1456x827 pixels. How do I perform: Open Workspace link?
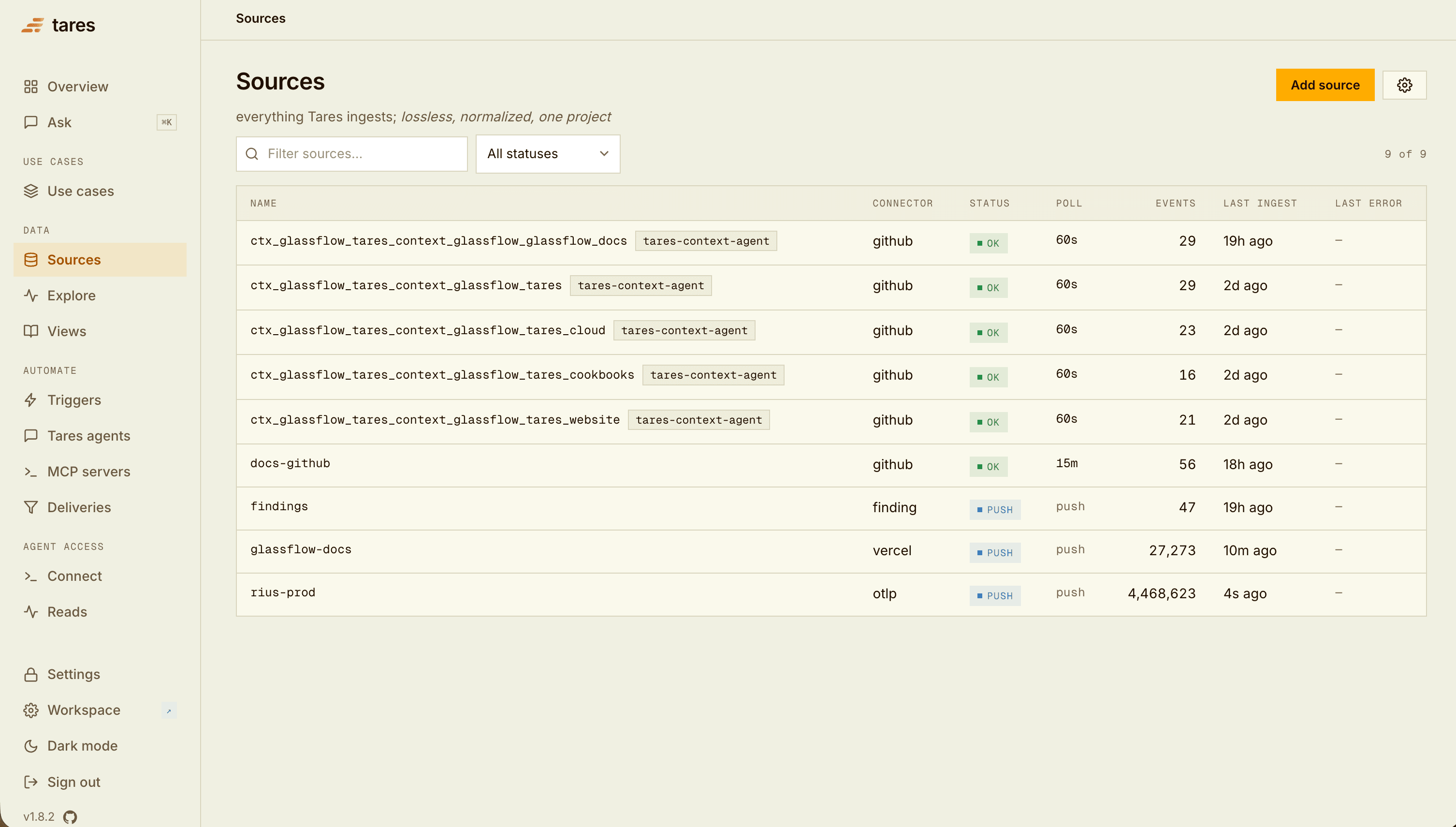point(100,710)
